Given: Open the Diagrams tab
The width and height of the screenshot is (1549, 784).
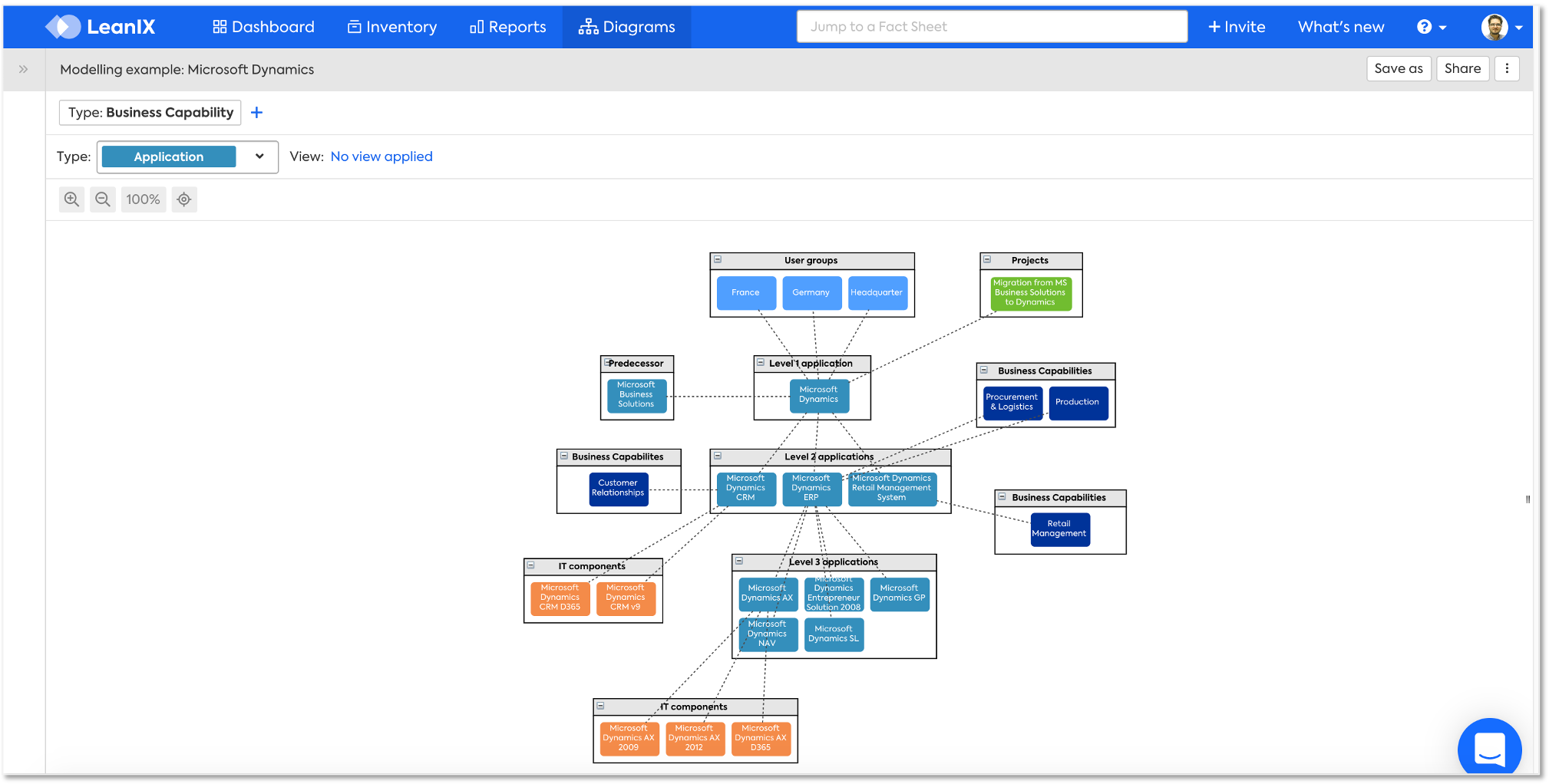Looking at the screenshot, I should (627, 27).
